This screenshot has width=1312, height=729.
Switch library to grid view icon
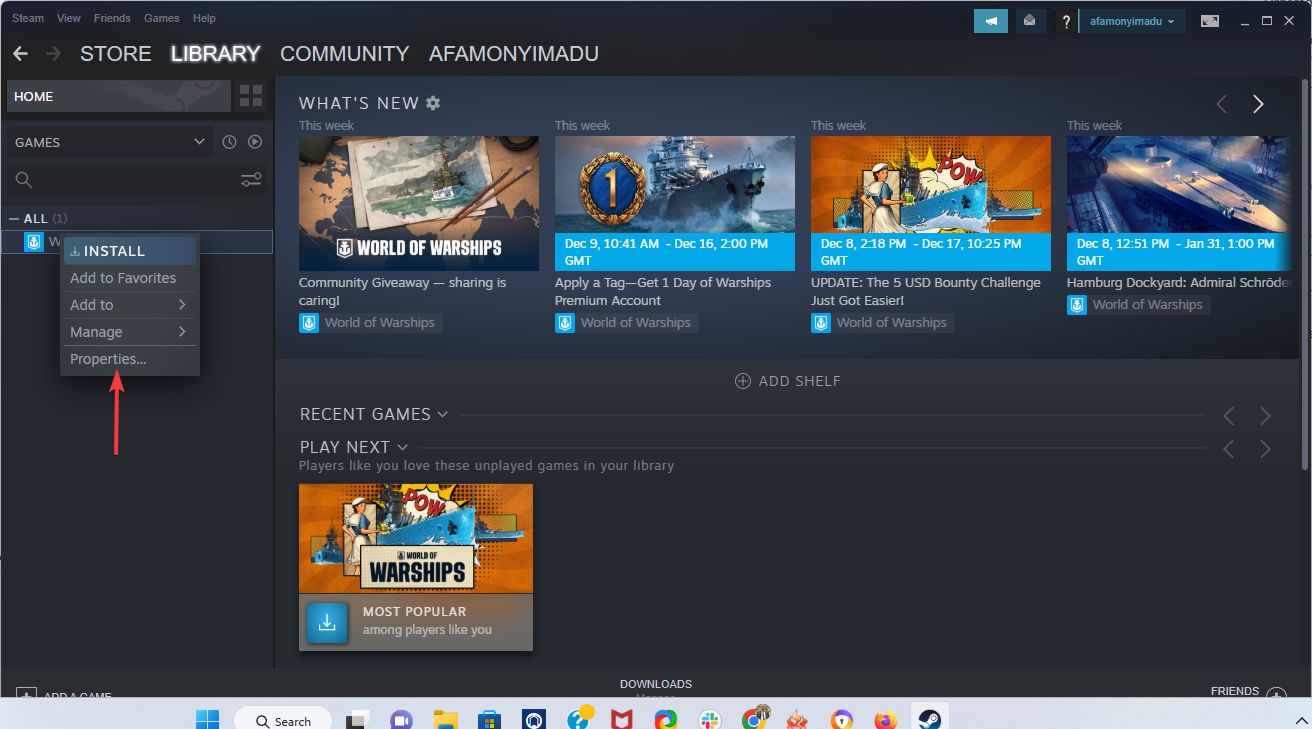click(251, 96)
